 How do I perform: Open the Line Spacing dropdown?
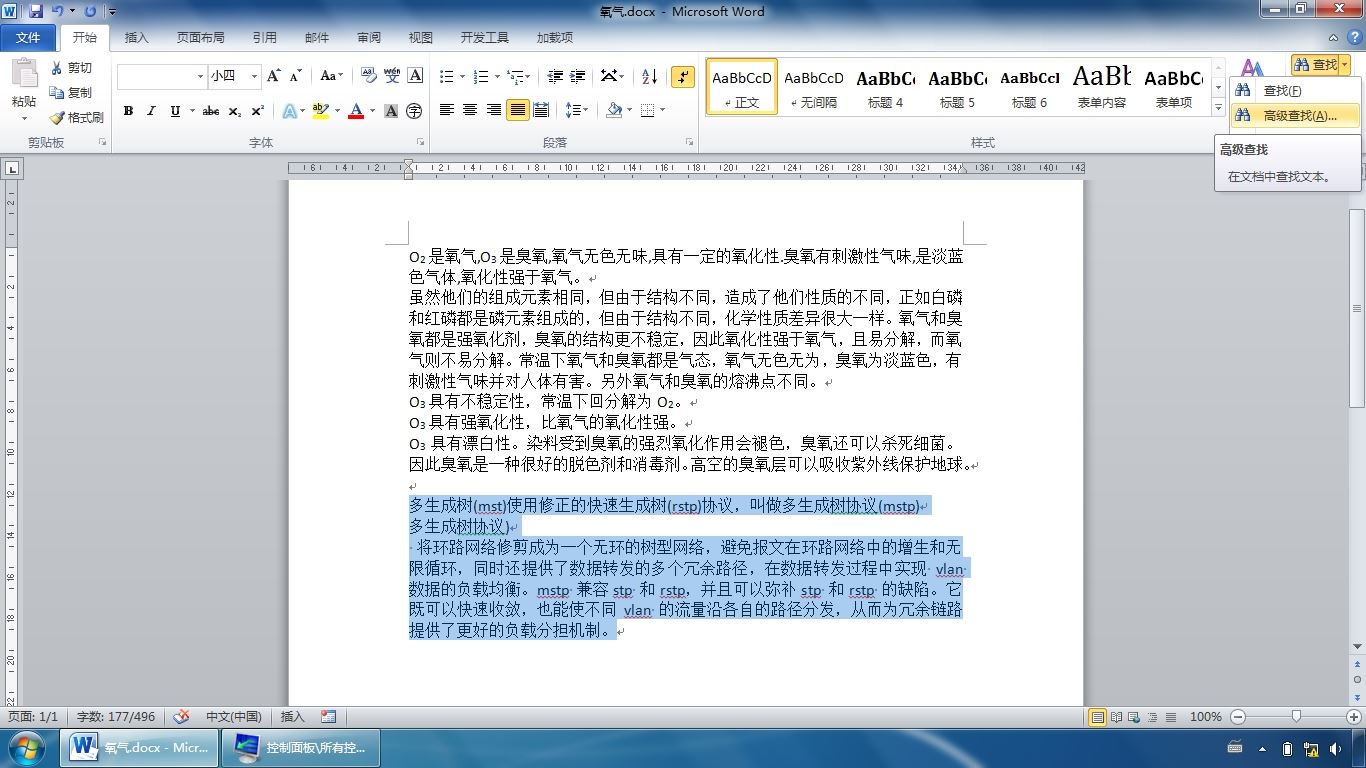pos(577,110)
